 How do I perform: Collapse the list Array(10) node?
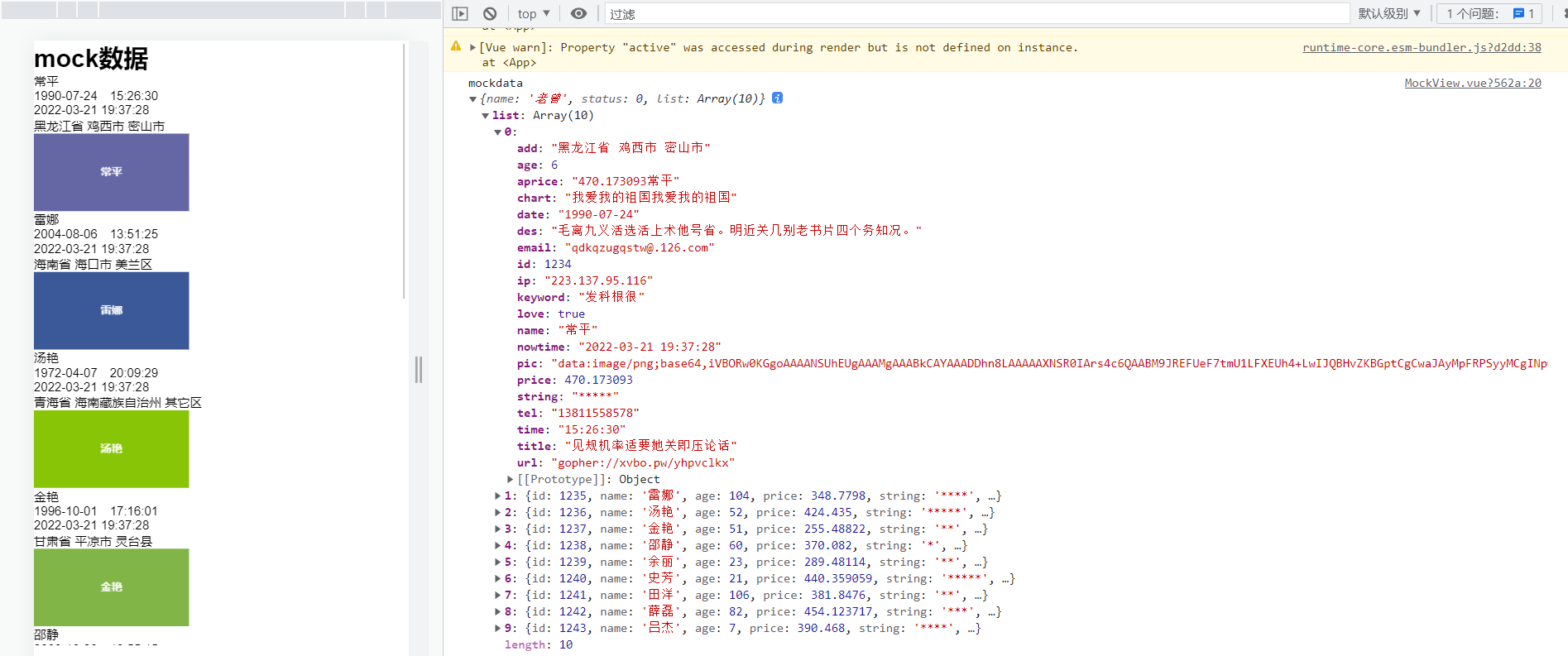[x=486, y=116]
